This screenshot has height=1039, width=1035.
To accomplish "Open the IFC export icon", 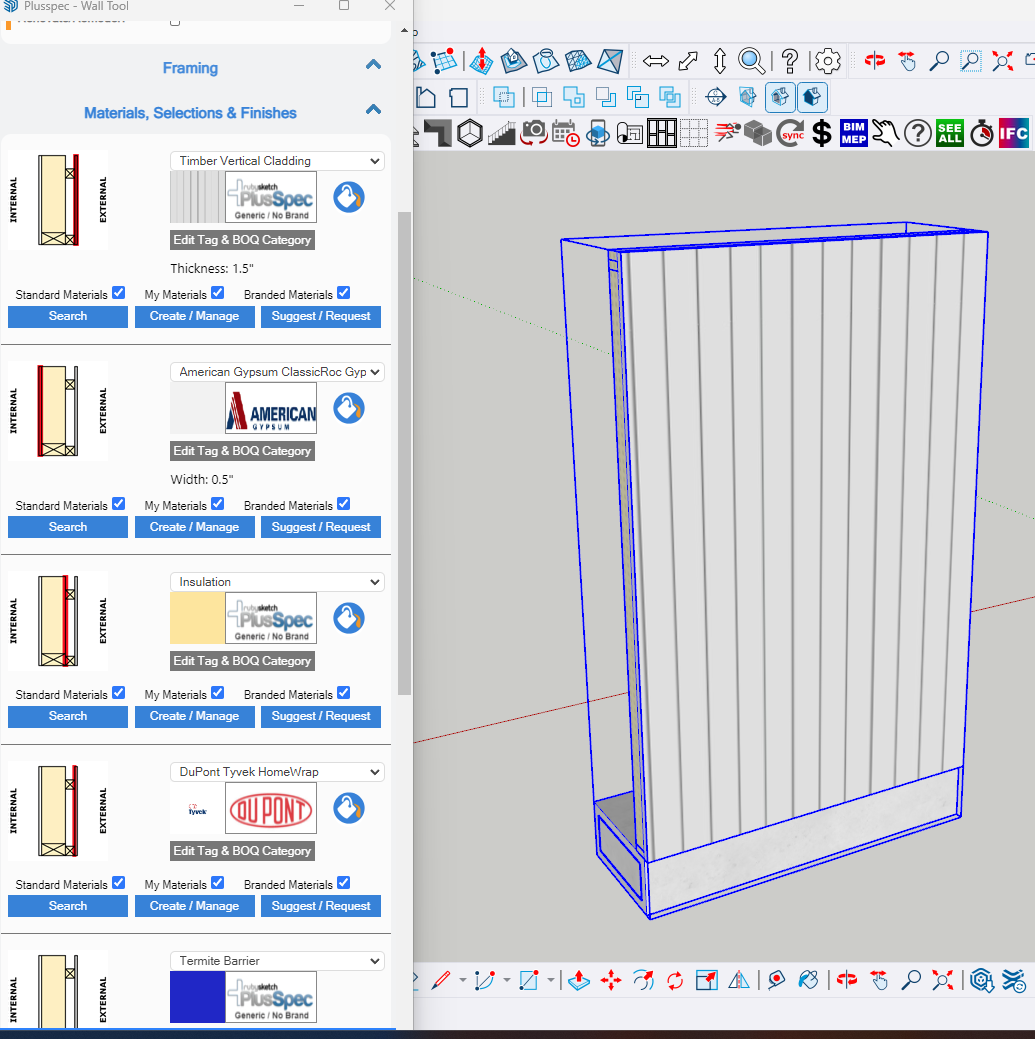I will (x=1014, y=133).
